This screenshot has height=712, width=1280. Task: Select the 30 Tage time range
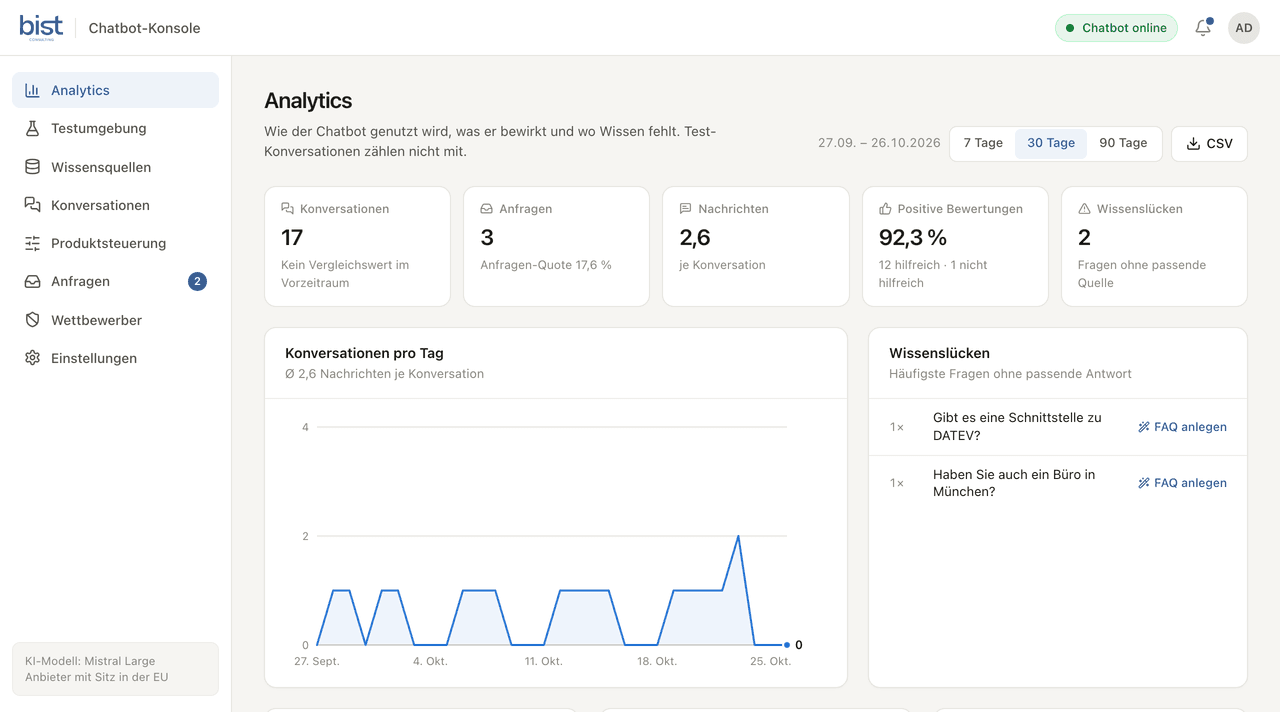pyautogui.click(x=1051, y=143)
